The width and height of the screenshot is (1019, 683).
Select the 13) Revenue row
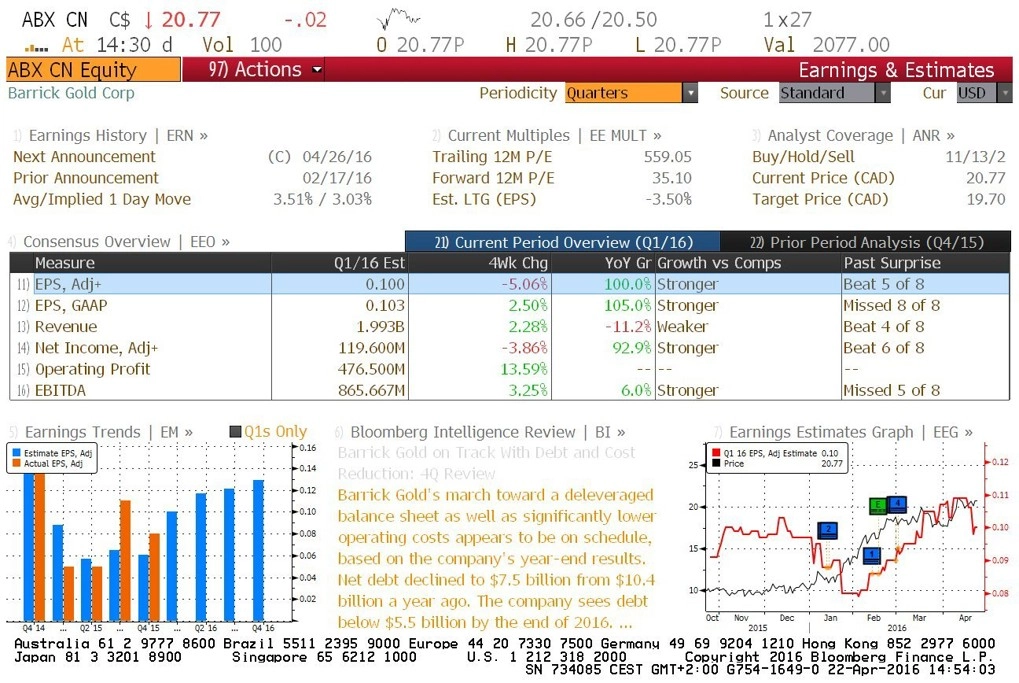510,326
